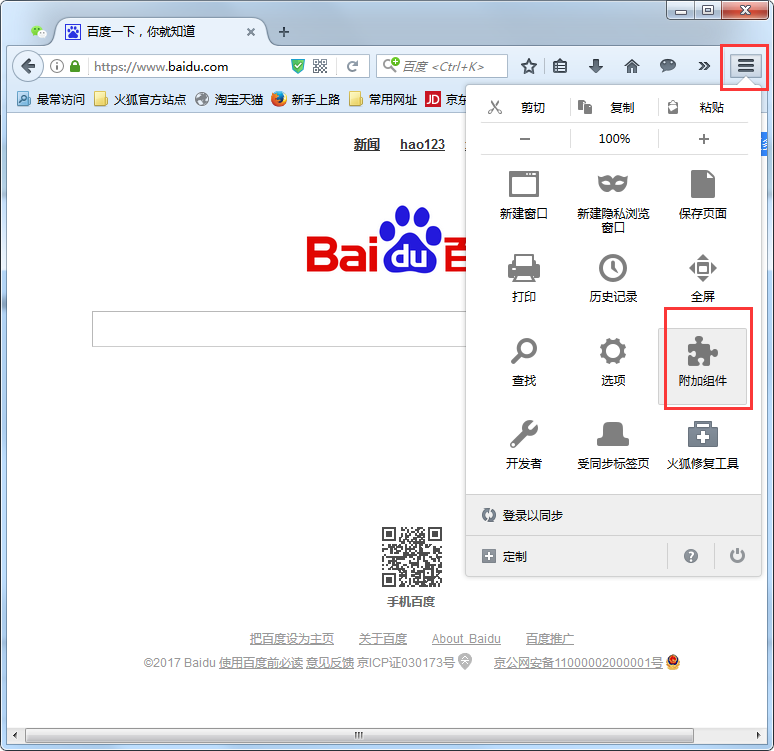Click the right scrollbar arrow

pyautogui.click(x=758, y=735)
